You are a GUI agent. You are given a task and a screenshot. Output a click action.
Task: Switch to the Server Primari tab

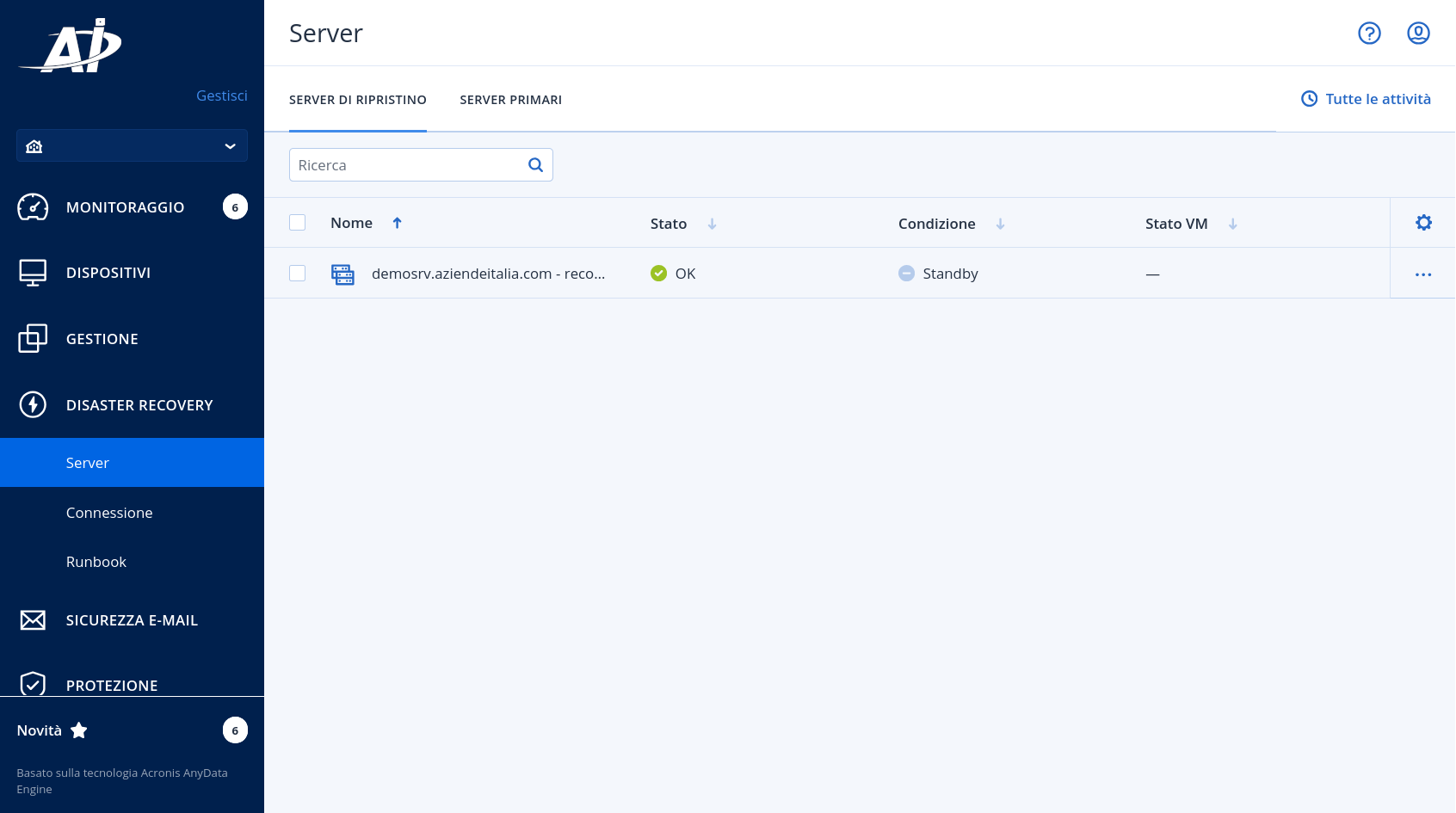point(510,100)
